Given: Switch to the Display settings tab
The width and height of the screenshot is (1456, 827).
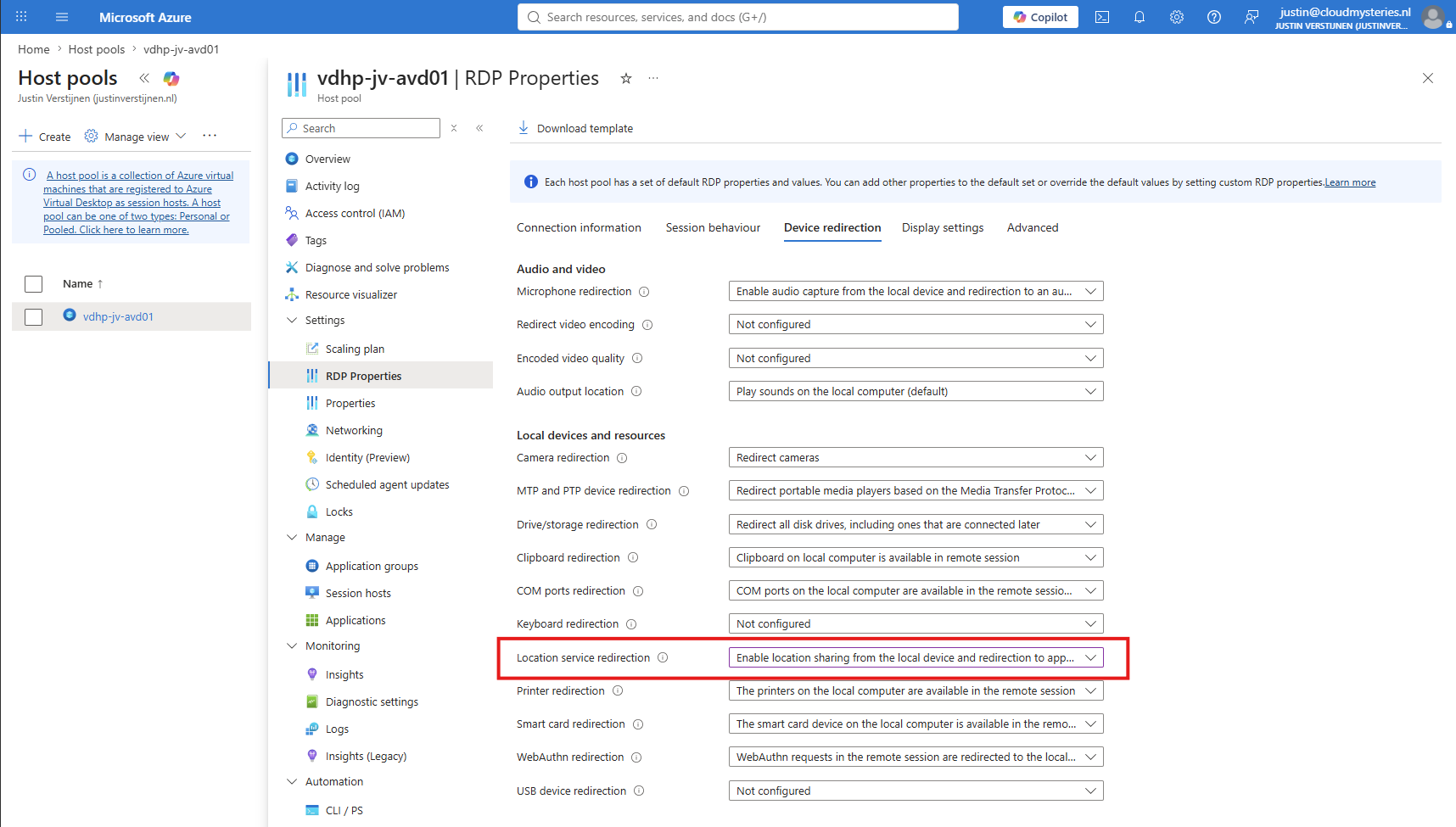Looking at the screenshot, I should tap(943, 227).
